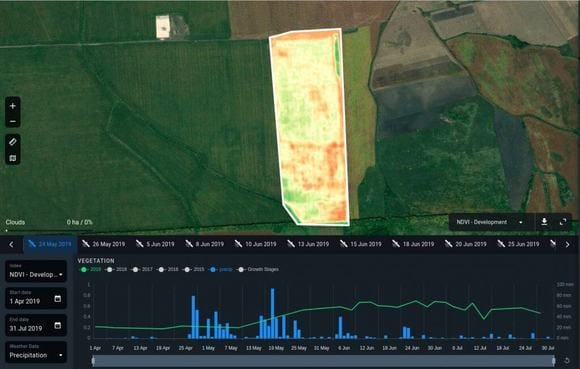Reset the chart range zoom
The height and width of the screenshot is (369, 580).
coord(567,360)
